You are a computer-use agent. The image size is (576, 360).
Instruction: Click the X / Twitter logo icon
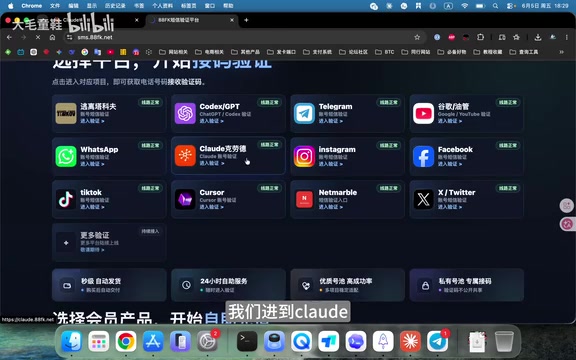(423, 199)
